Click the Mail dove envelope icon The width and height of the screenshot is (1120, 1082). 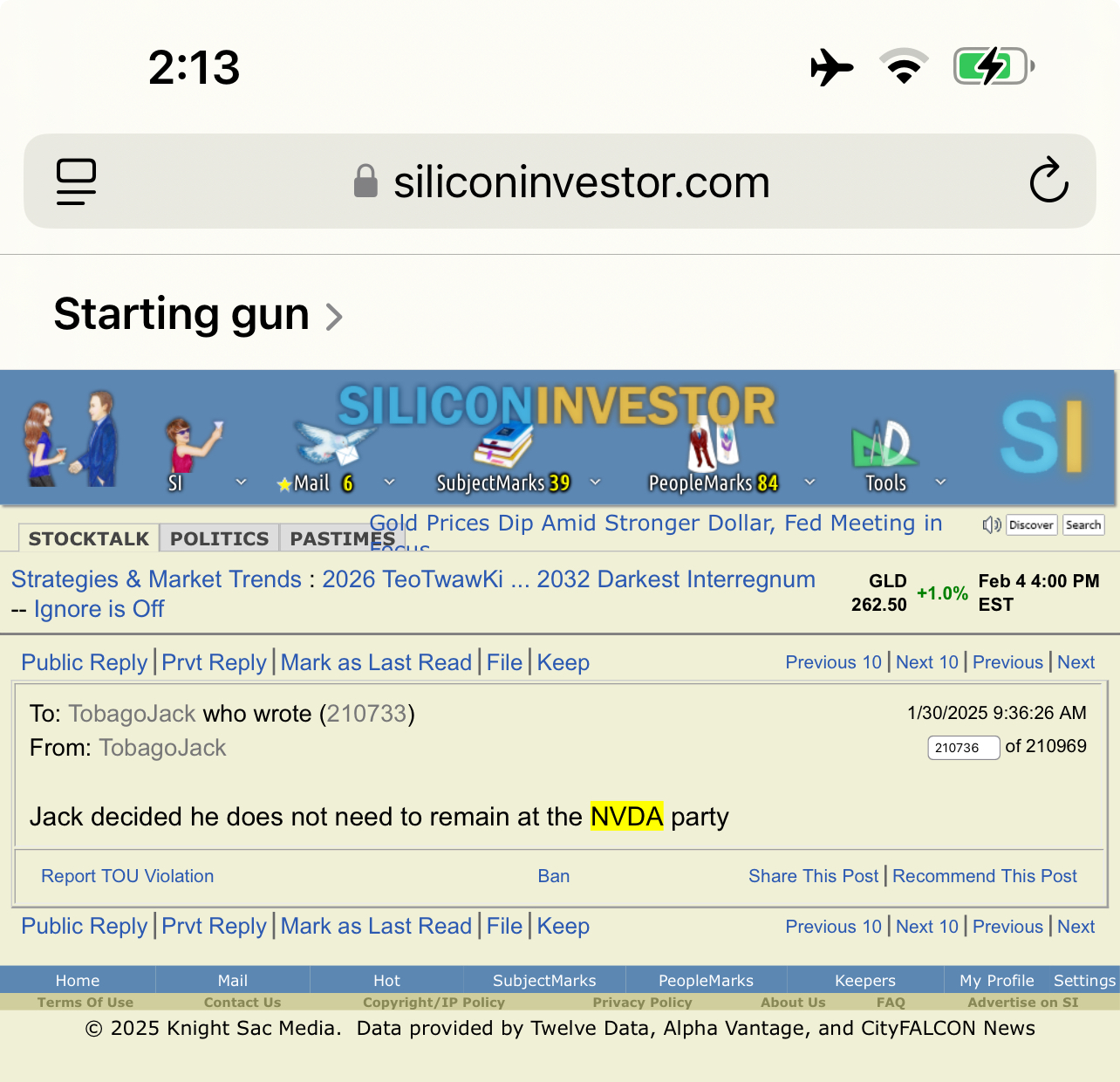334,442
